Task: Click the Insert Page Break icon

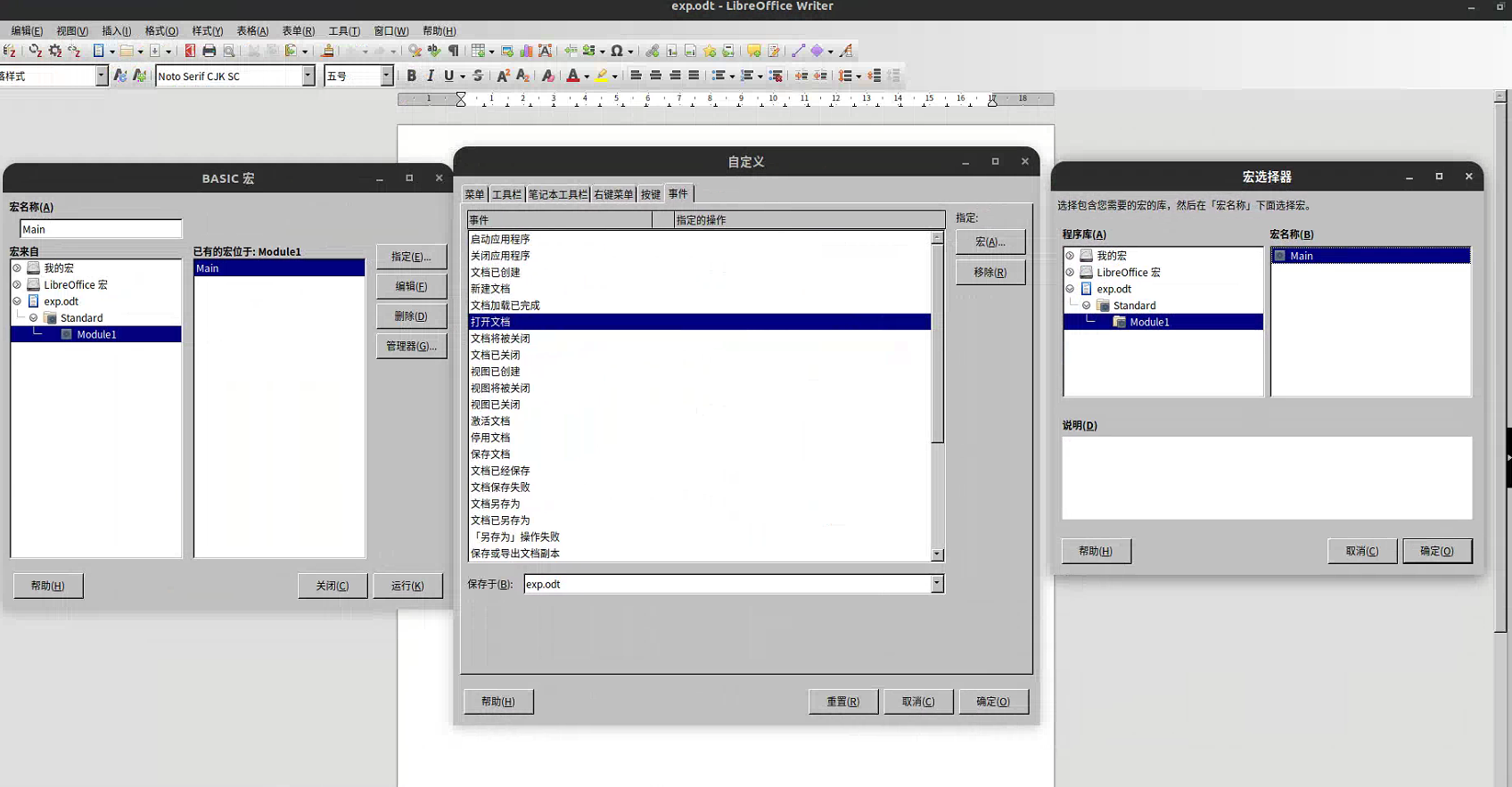Action: tap(571, 51)
